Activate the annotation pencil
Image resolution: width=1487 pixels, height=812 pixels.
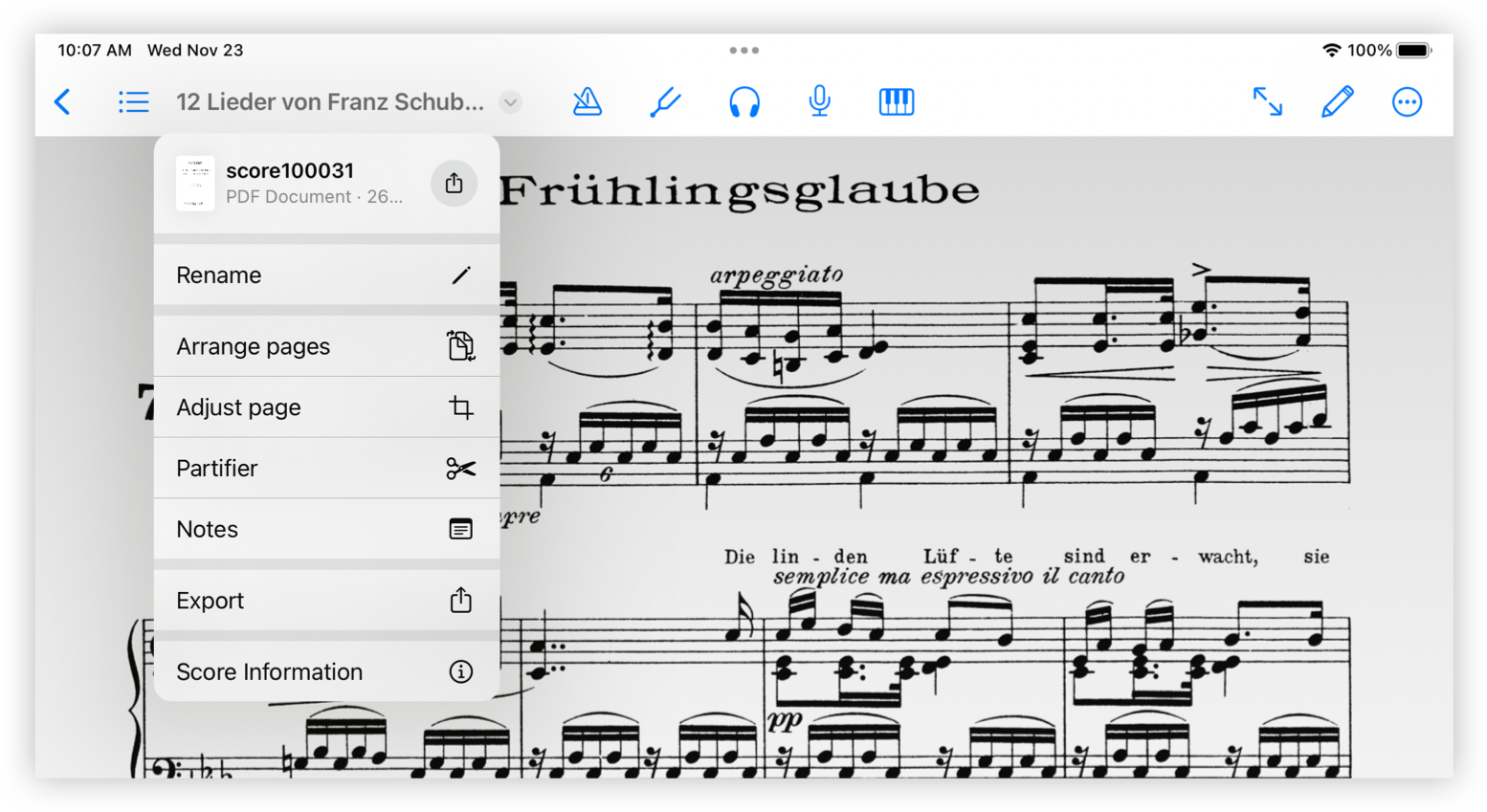point(1337,101)
